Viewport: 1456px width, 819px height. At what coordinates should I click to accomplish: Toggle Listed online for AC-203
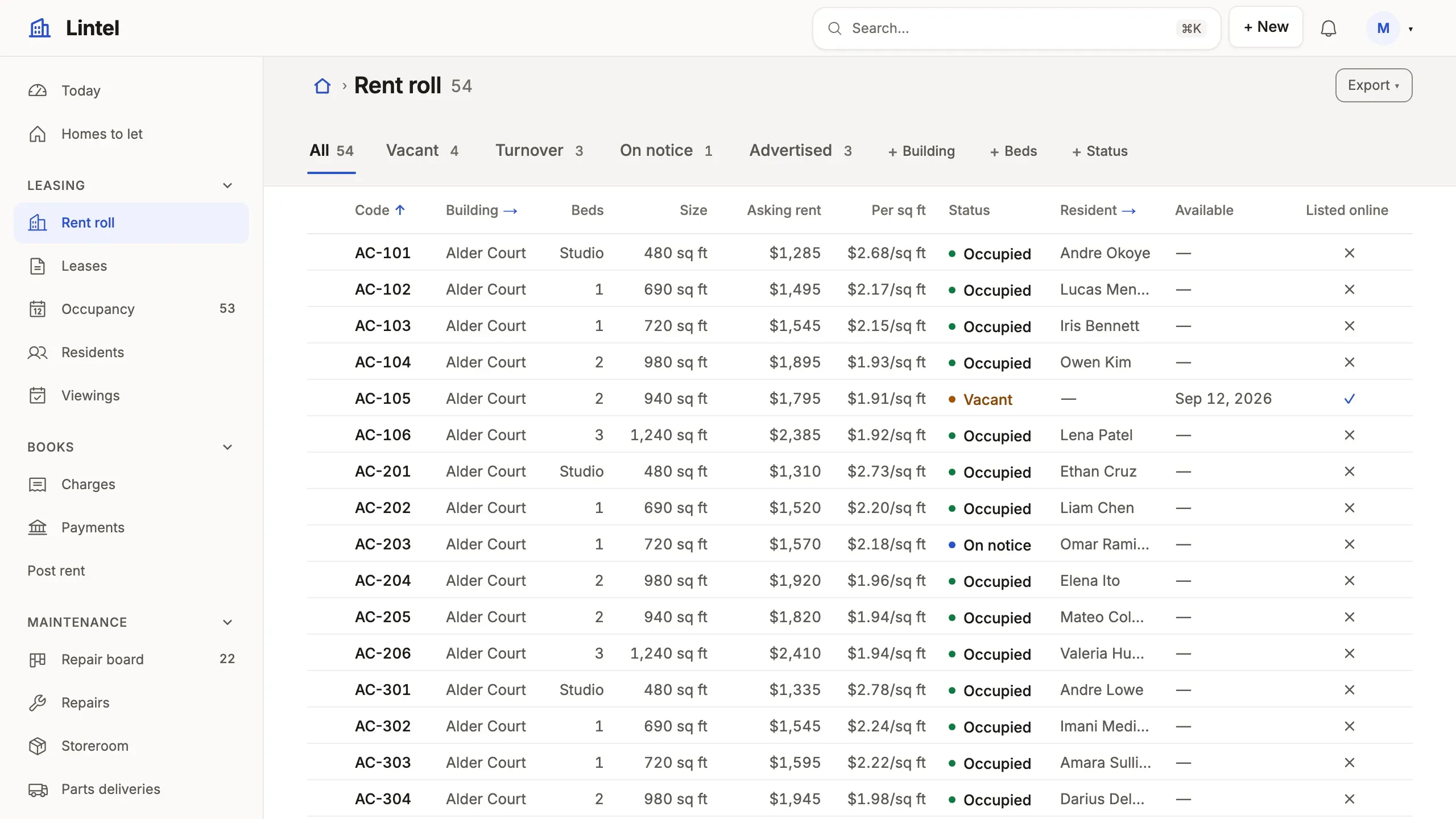click(1349, 544)
